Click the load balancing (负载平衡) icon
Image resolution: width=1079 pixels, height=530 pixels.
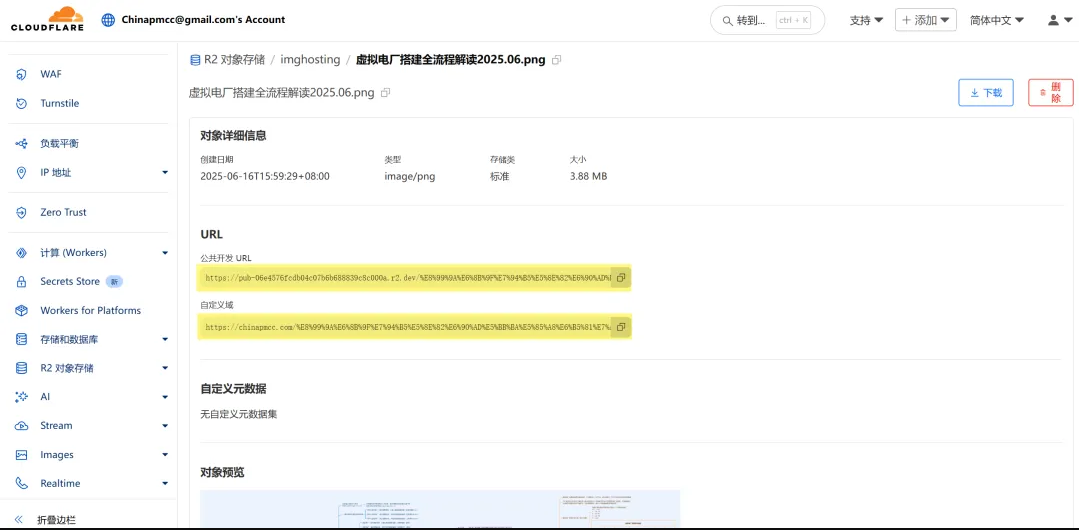coord(21,144)
